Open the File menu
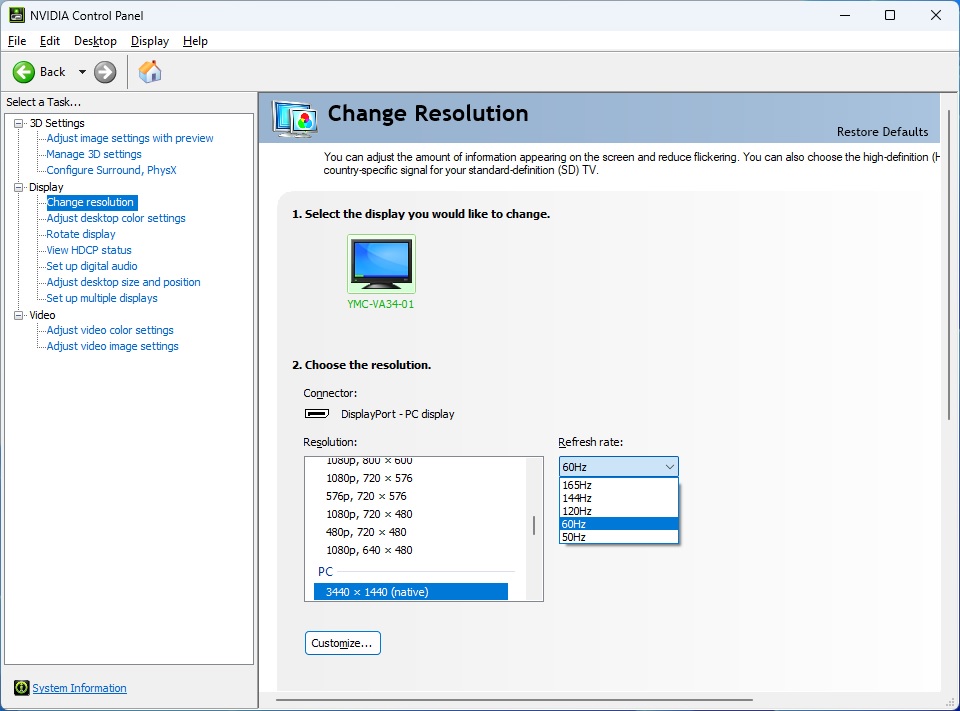960x711 pixels. 17,41
